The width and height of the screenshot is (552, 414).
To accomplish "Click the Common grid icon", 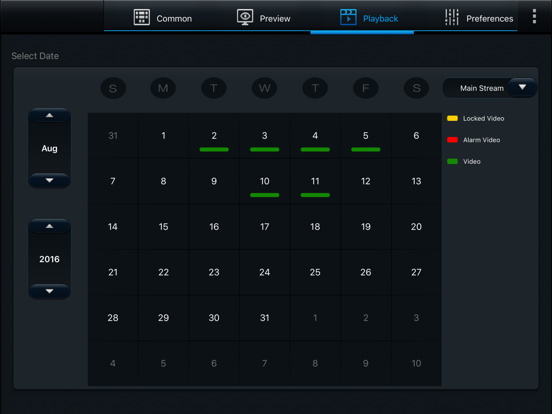I will tap(142, 17).
